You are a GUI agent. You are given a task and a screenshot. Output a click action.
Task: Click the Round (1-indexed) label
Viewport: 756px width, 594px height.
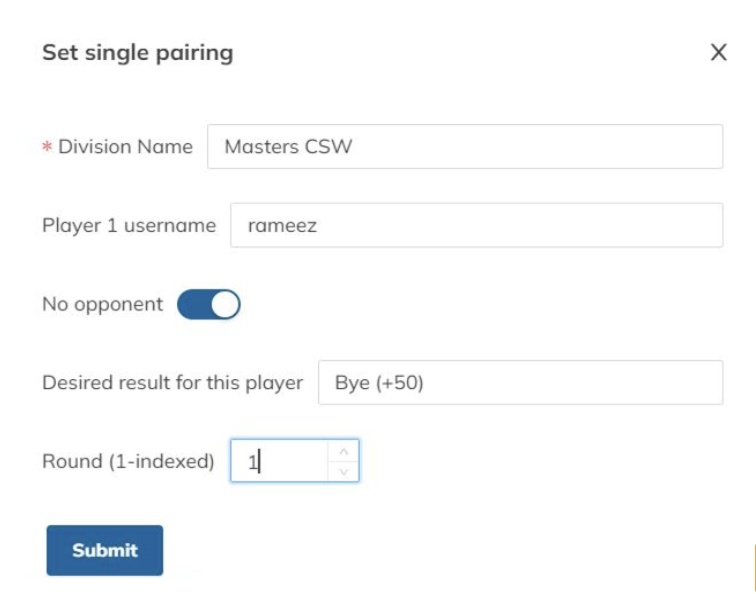tap(128, 461)
